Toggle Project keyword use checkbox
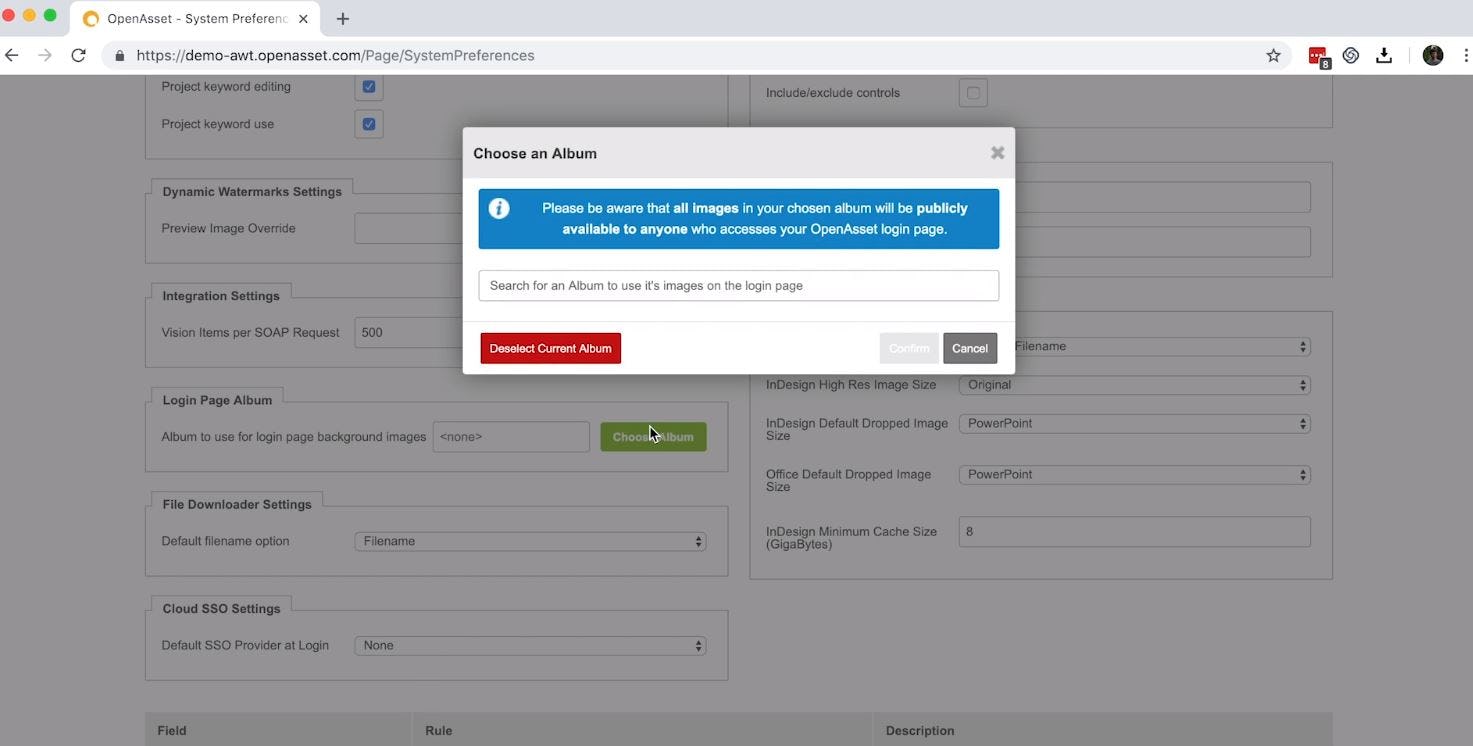Image resolution: width=1473 pixels, height=746 pixels. coord(369,124)
